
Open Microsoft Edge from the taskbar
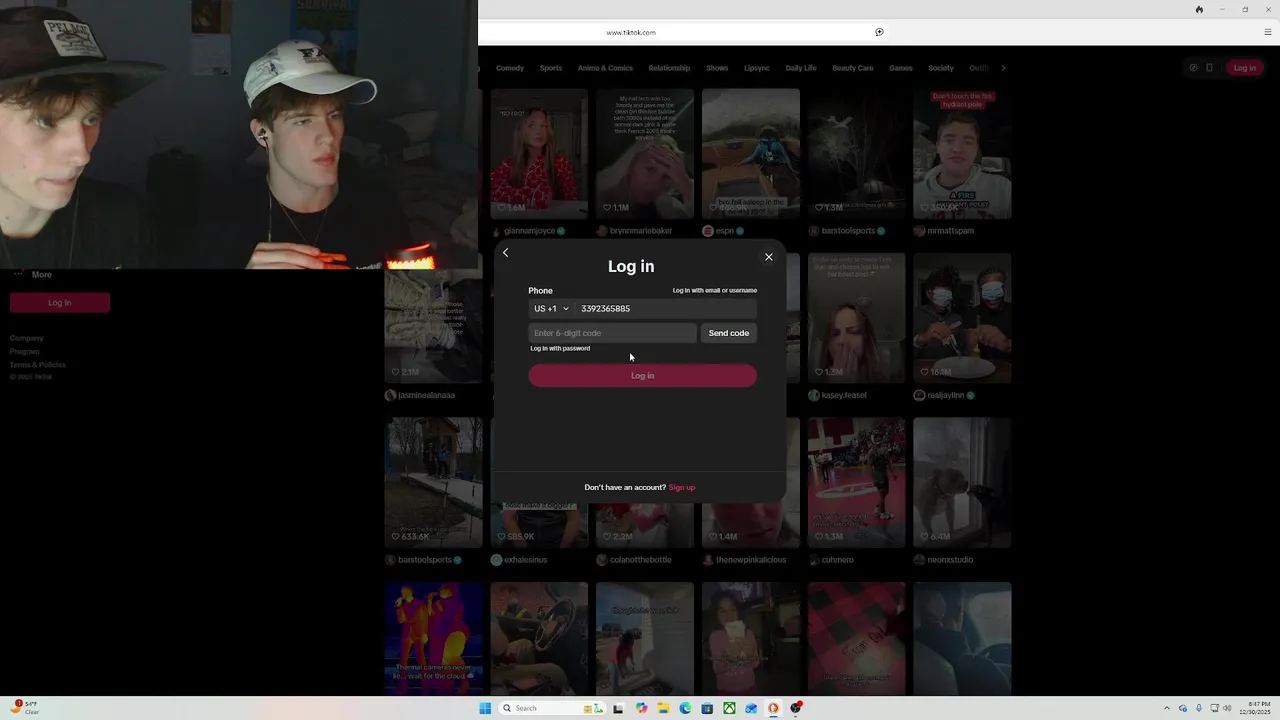tap(685, 708)
